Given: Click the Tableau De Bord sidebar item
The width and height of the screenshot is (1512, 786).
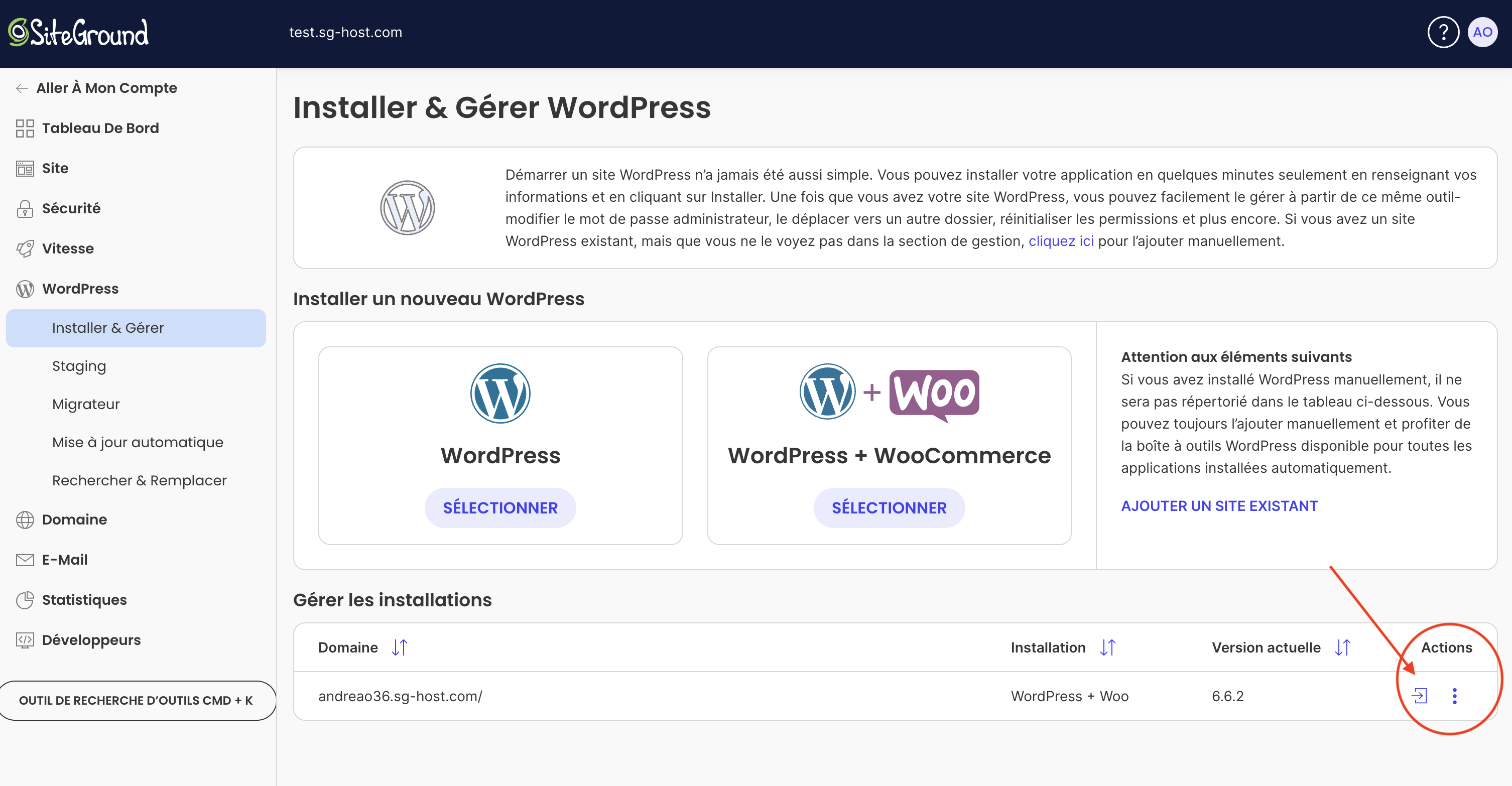Looking at the screenshot, I should 100,128.
